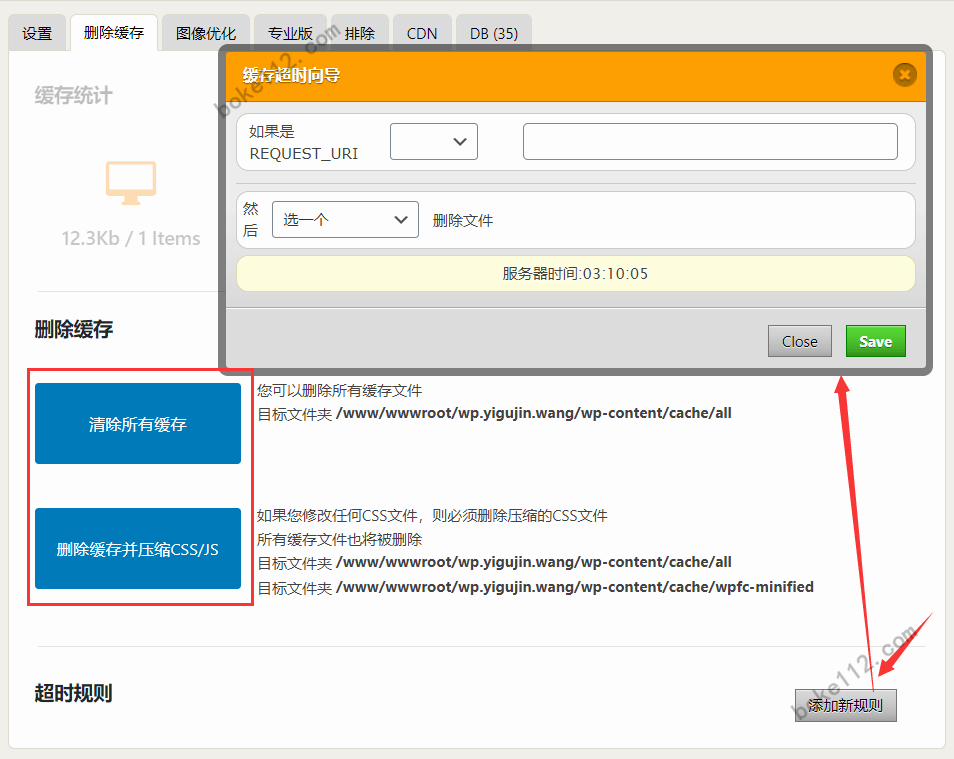Close the cache timeout wizard with X icon
Image resolution: width=954 pixels, height=759 pixels.
click(x=905, y=75)
